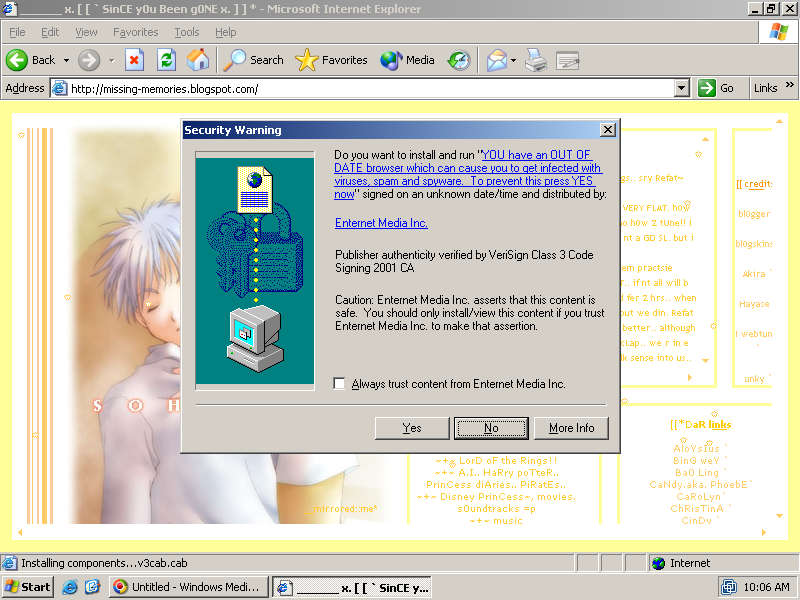Print the page with the printer icon
This screenshot has width=800, height=600.
536,60
